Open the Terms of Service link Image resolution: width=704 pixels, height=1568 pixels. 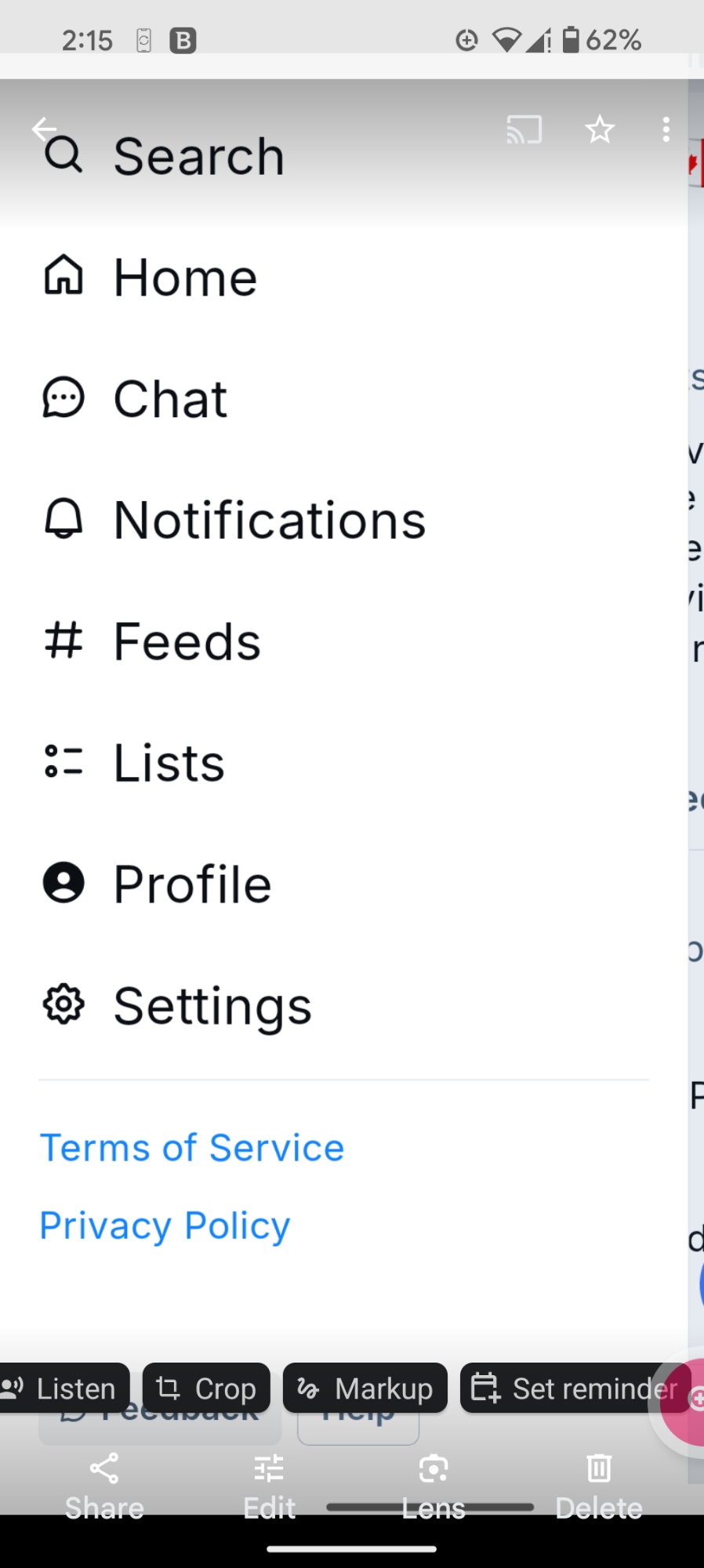click(192, 1148)
